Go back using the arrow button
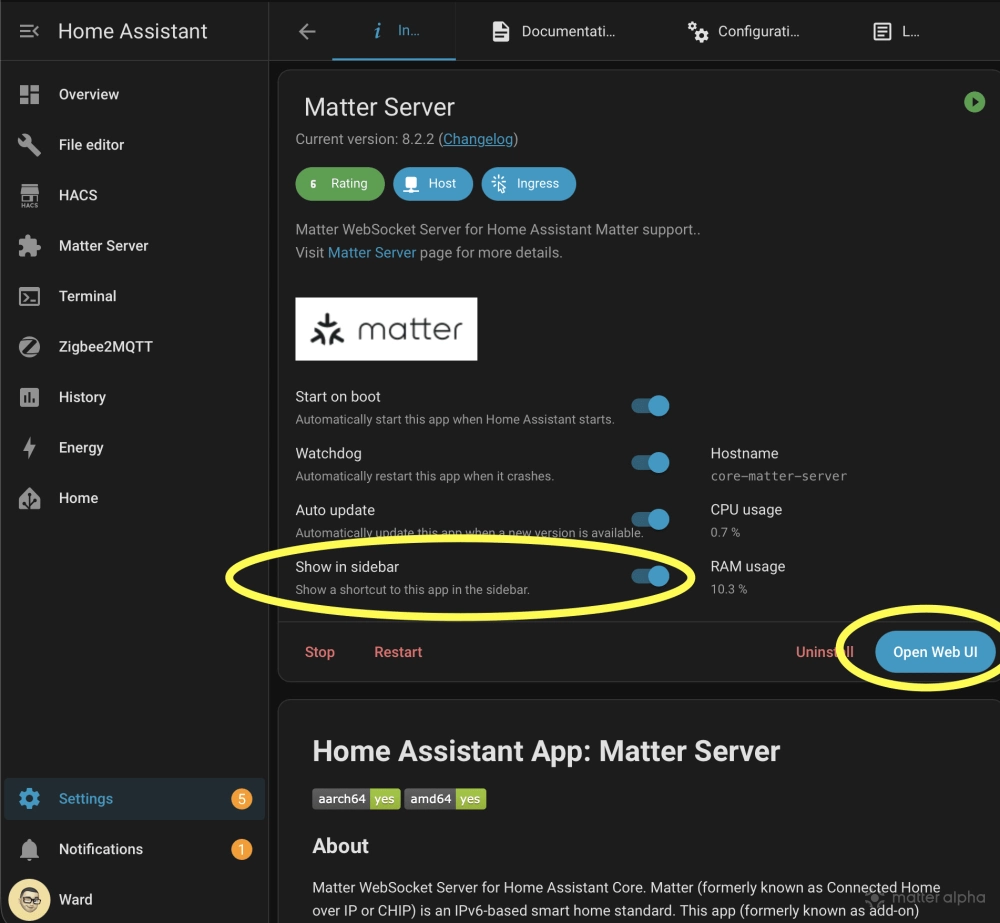This screenshot has width=1000, height=923. click(x=305, y=31)
